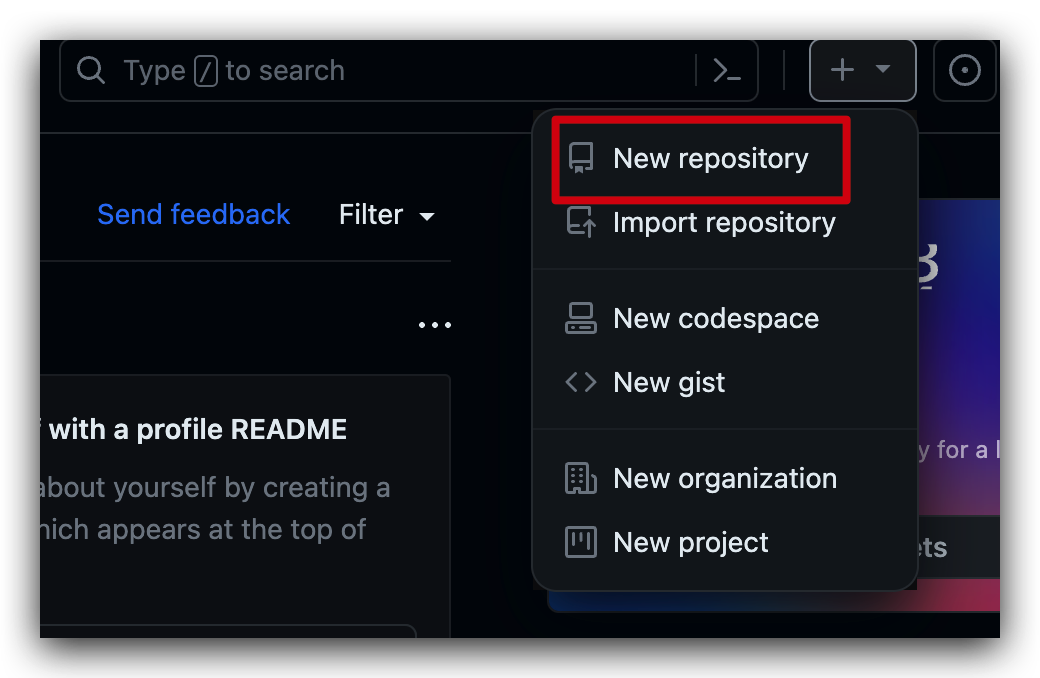Click the code brackets icon beside New gist
Viewport: 1040px width, 678px height.
[x=580, y=382]
